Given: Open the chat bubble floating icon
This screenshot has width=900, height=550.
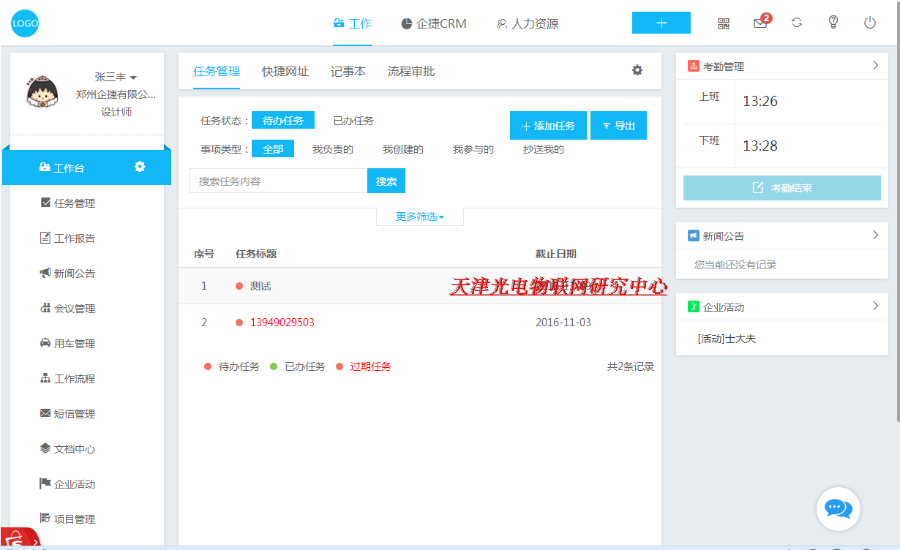Looking at the screenshot, I should tap(838, 509).
